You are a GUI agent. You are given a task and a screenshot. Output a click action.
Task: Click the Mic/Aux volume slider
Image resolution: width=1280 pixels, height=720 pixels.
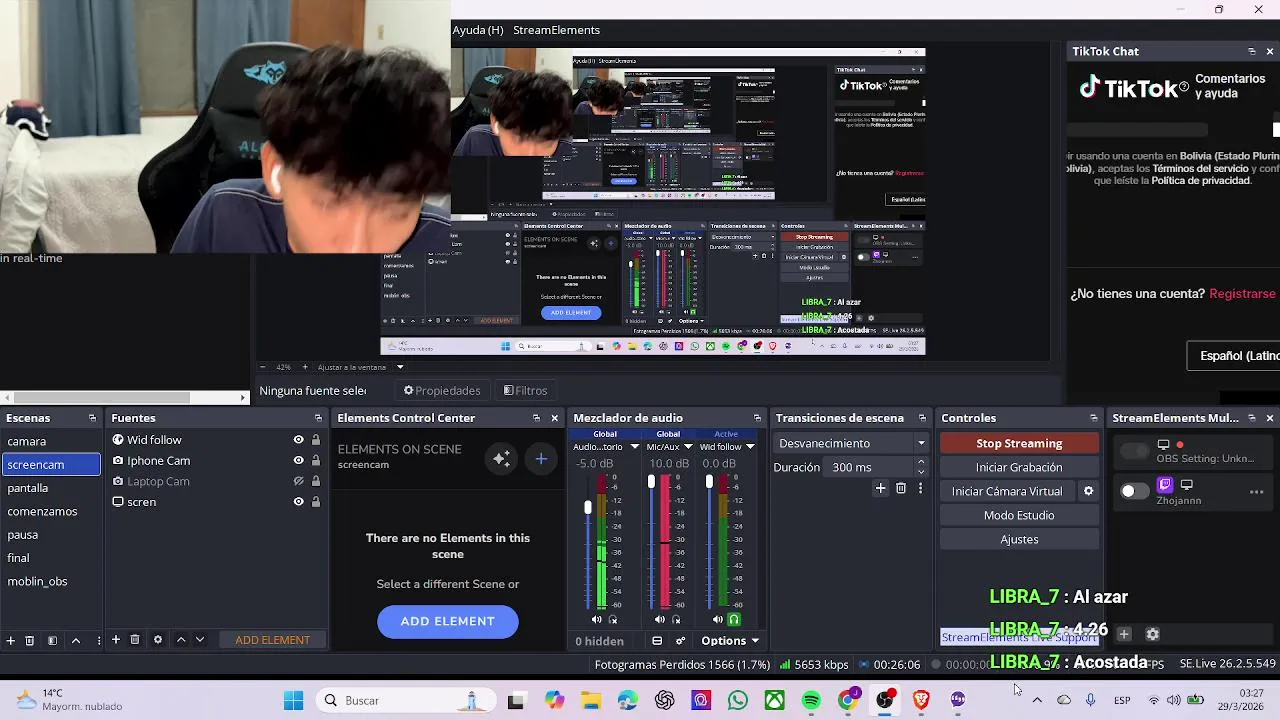(651, 540)
